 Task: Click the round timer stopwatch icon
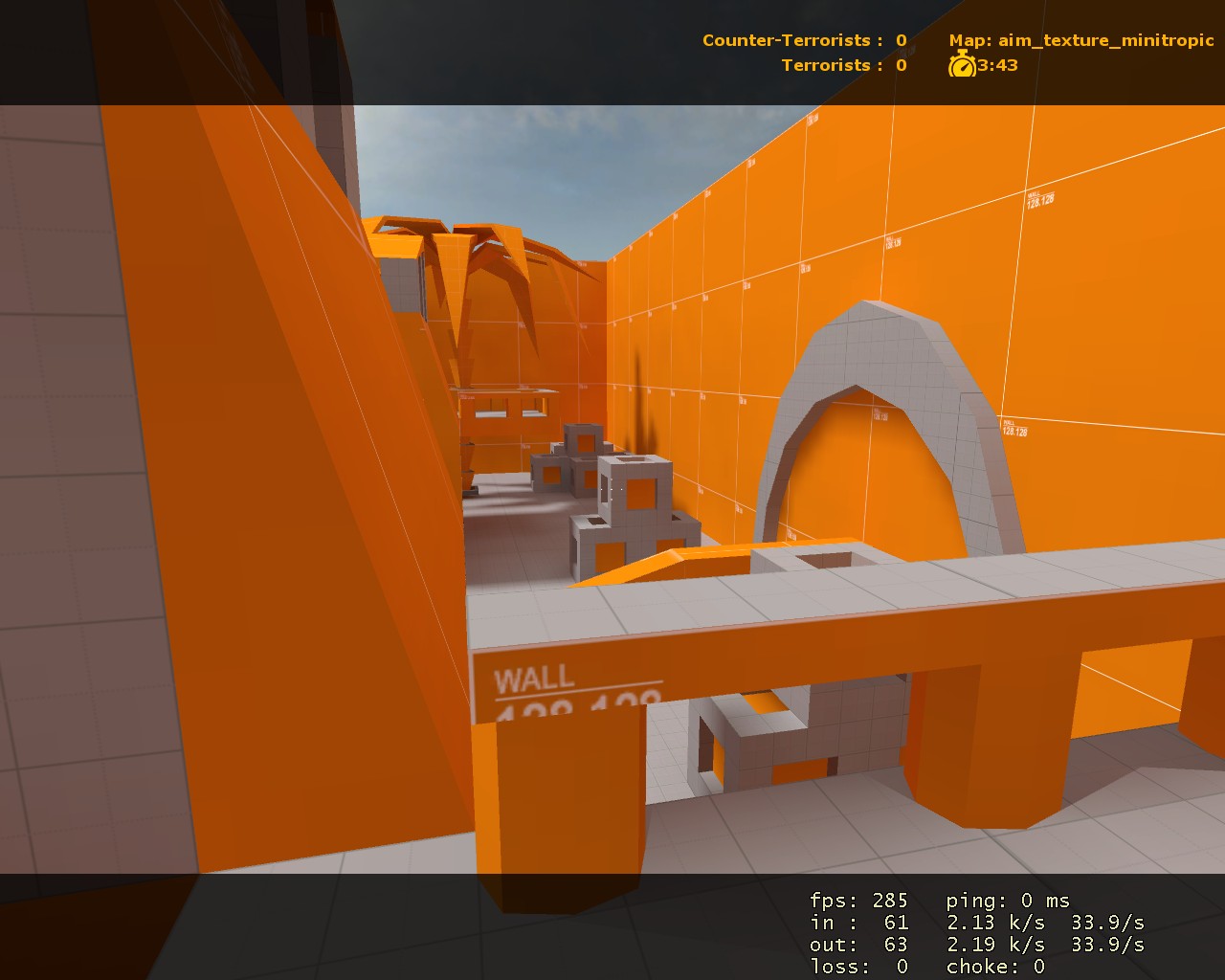coord(962,67)
